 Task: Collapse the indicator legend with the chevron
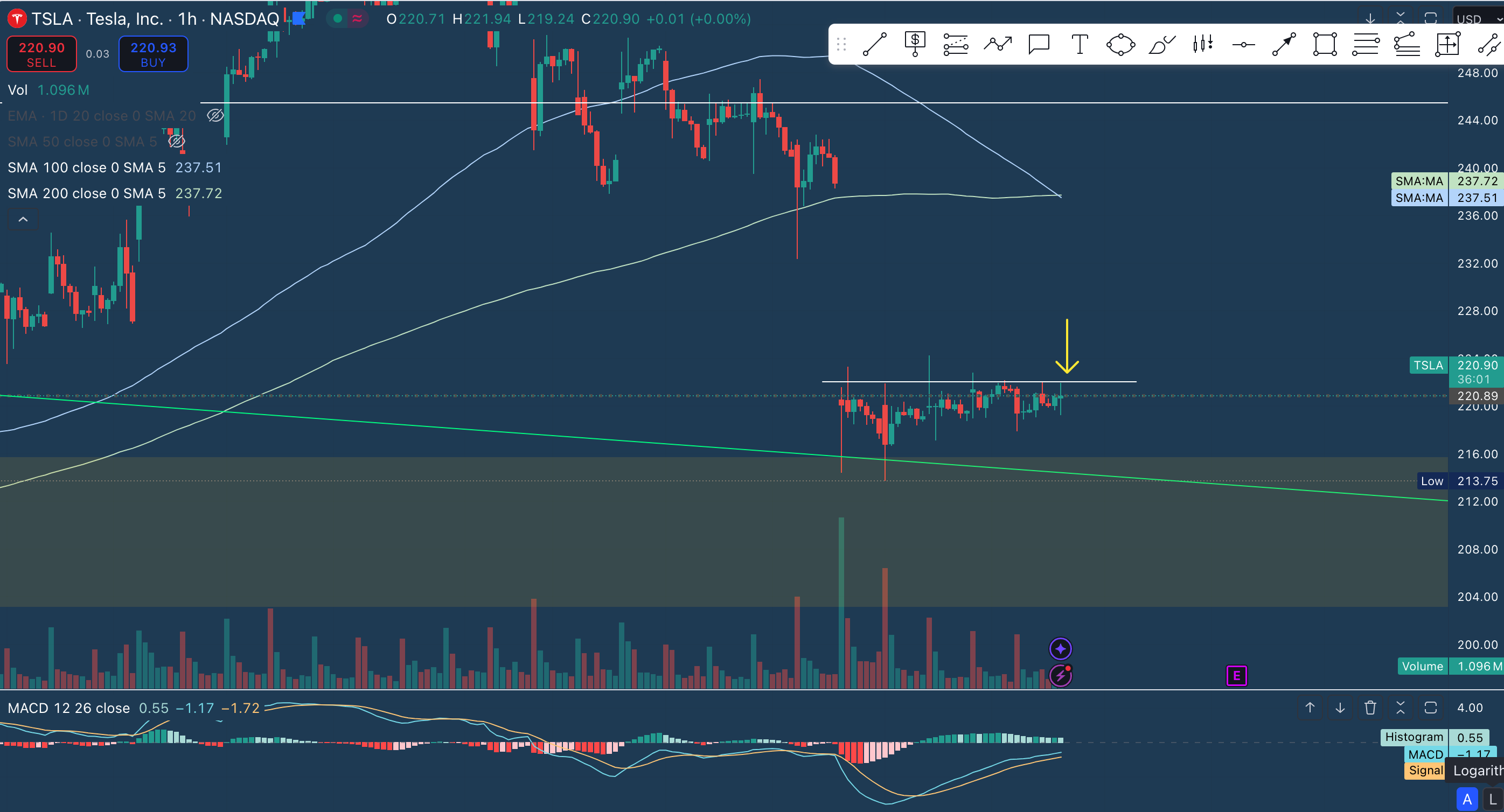point(23,220)
